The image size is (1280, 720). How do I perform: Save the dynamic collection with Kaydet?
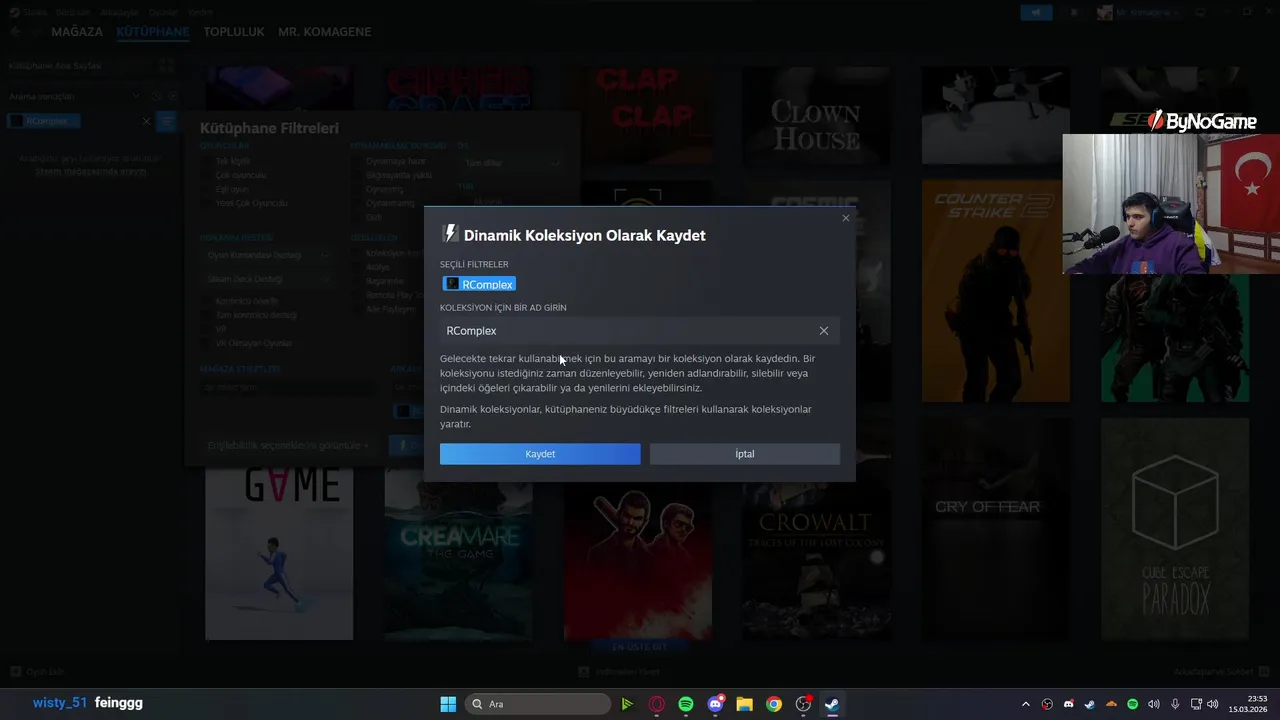pyautogui.click(x=540, y=454)
